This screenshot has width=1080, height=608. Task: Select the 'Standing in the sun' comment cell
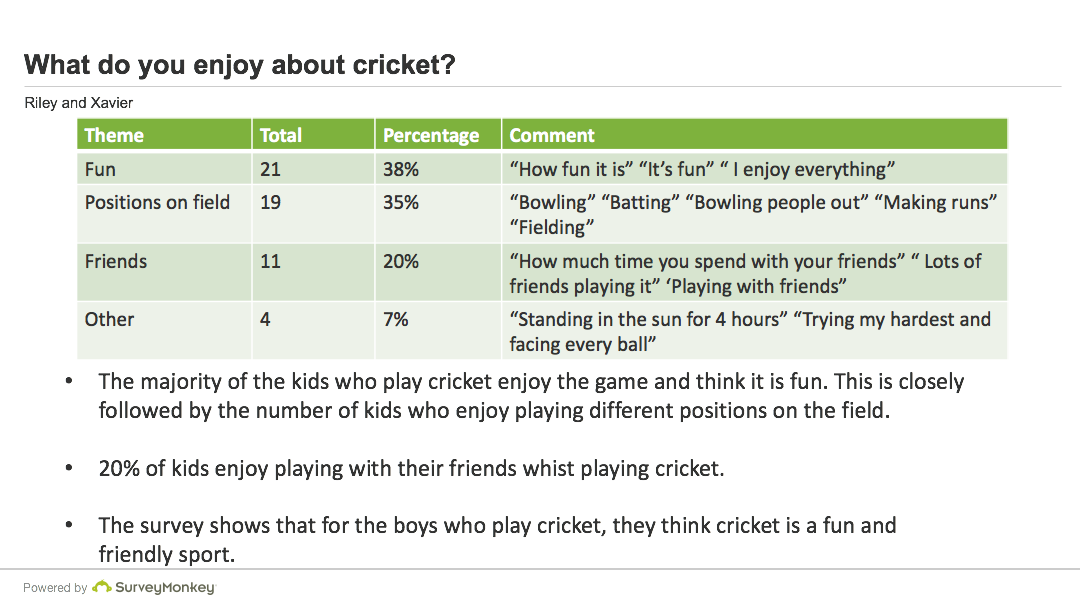click(749, 331)
